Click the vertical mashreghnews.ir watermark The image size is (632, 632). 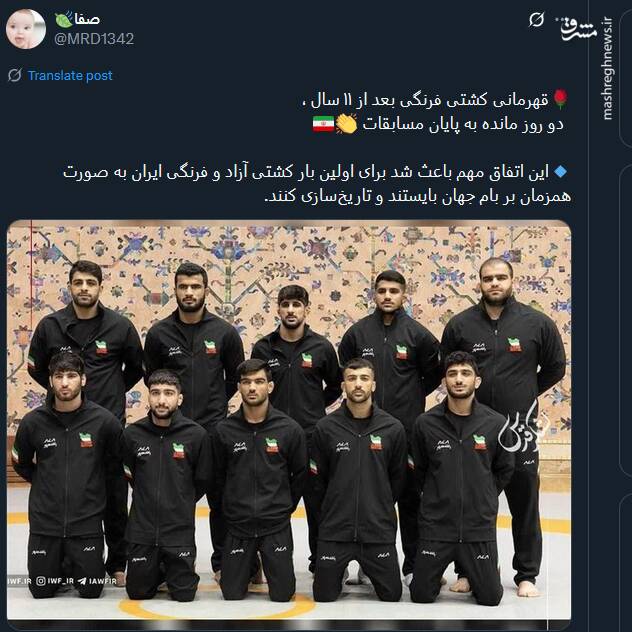(x=607, y=69)
